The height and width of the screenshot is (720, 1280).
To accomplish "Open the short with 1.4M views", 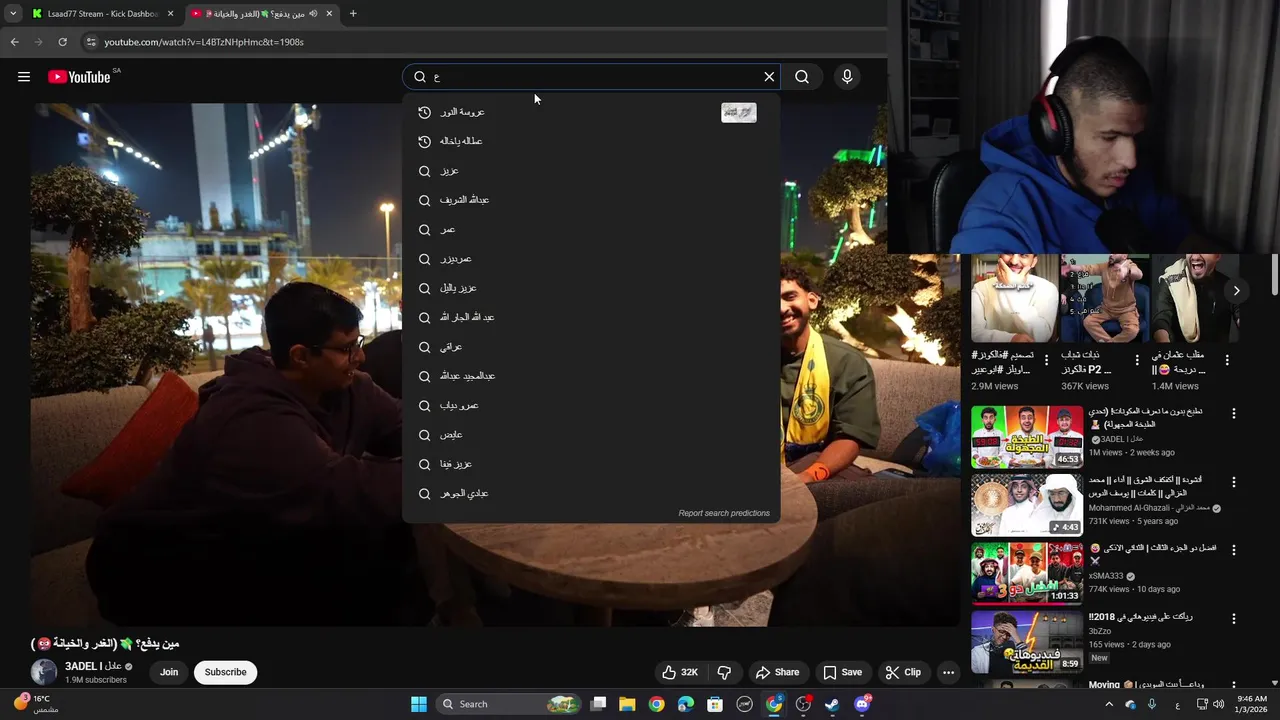I will tap(1194, 298).
